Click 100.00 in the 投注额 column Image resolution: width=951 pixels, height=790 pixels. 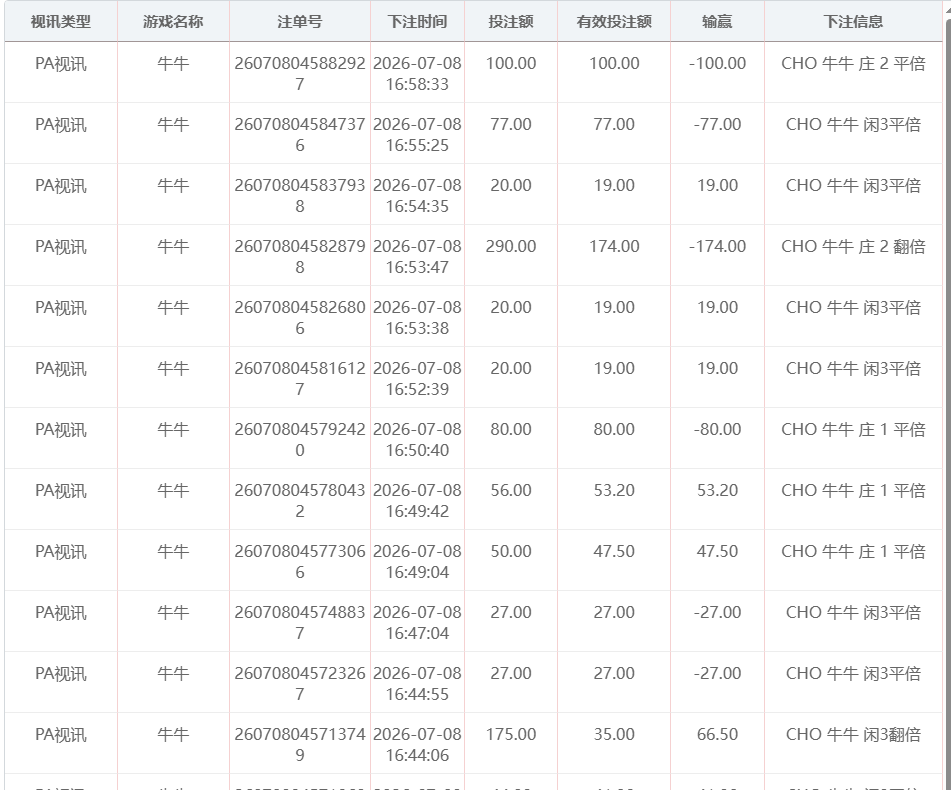click(x=511, y=63)
